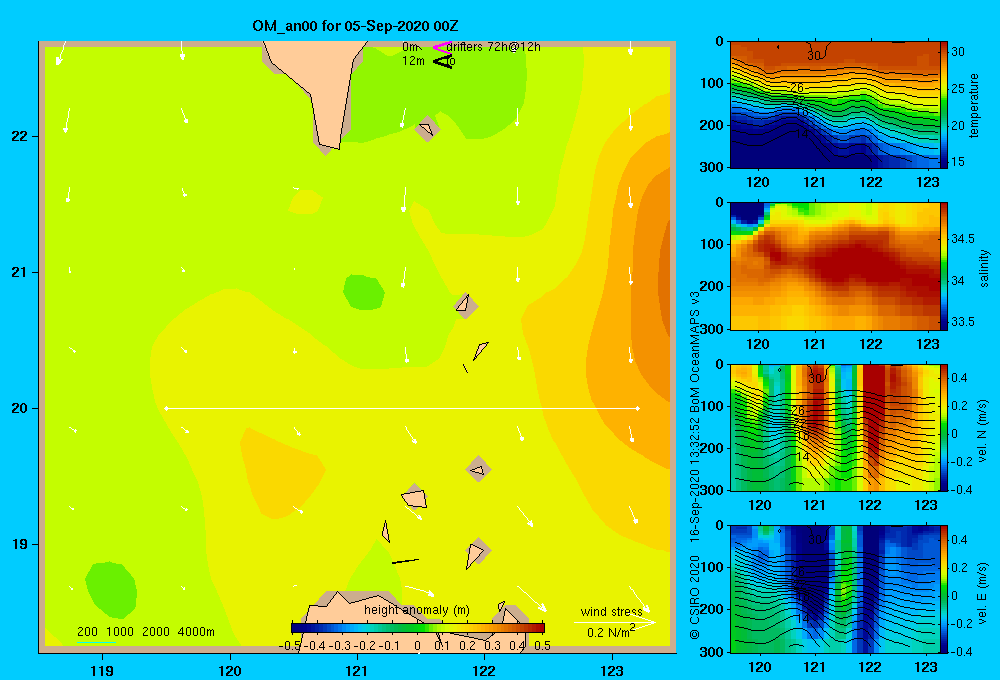This screenshot has width=1000, height=680.
Task: Click the -0.5 tick on height anomaly colorbar
Action: click(291, 646)
